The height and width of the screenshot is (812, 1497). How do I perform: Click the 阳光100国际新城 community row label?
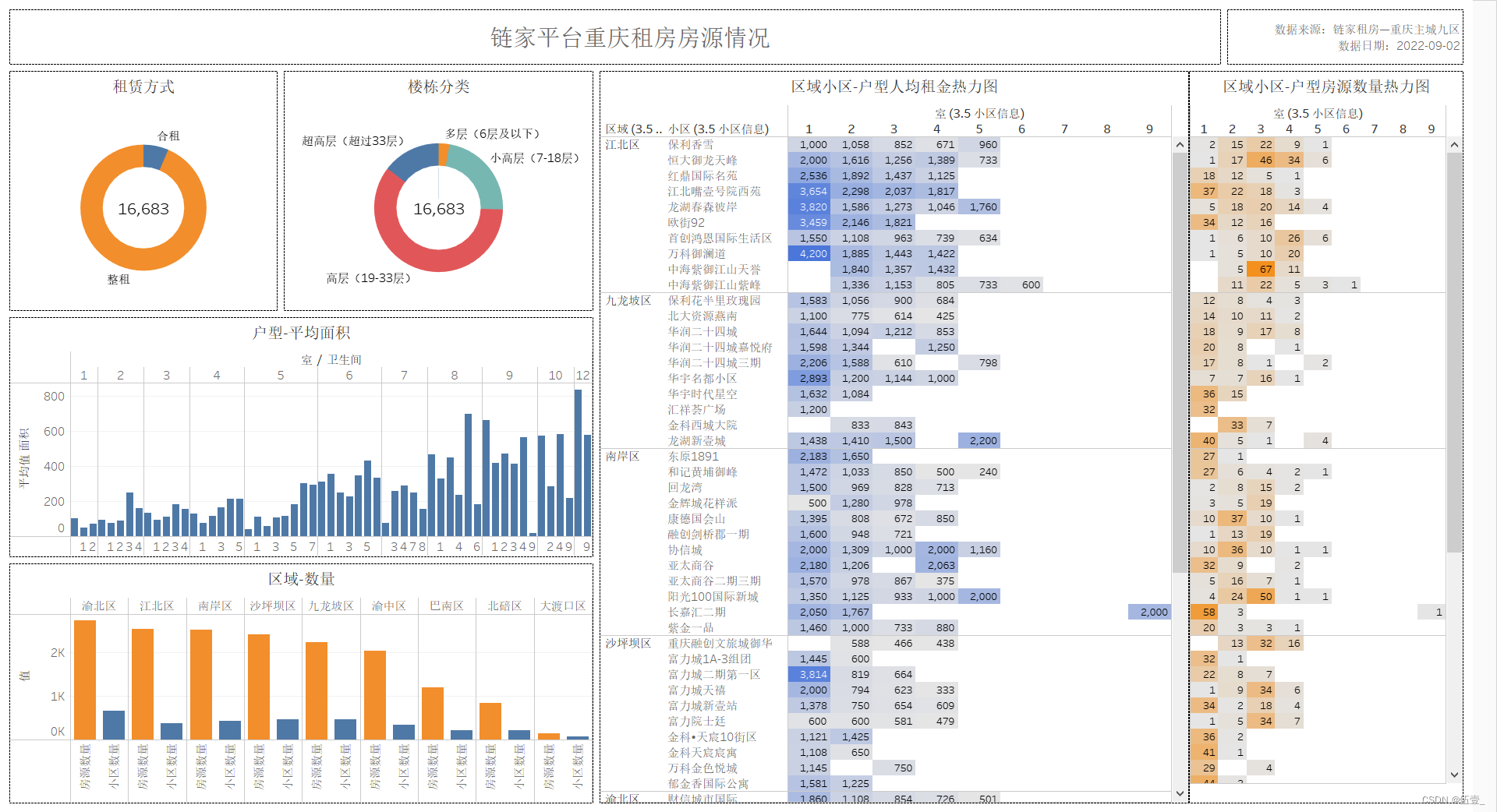point(713,597)
